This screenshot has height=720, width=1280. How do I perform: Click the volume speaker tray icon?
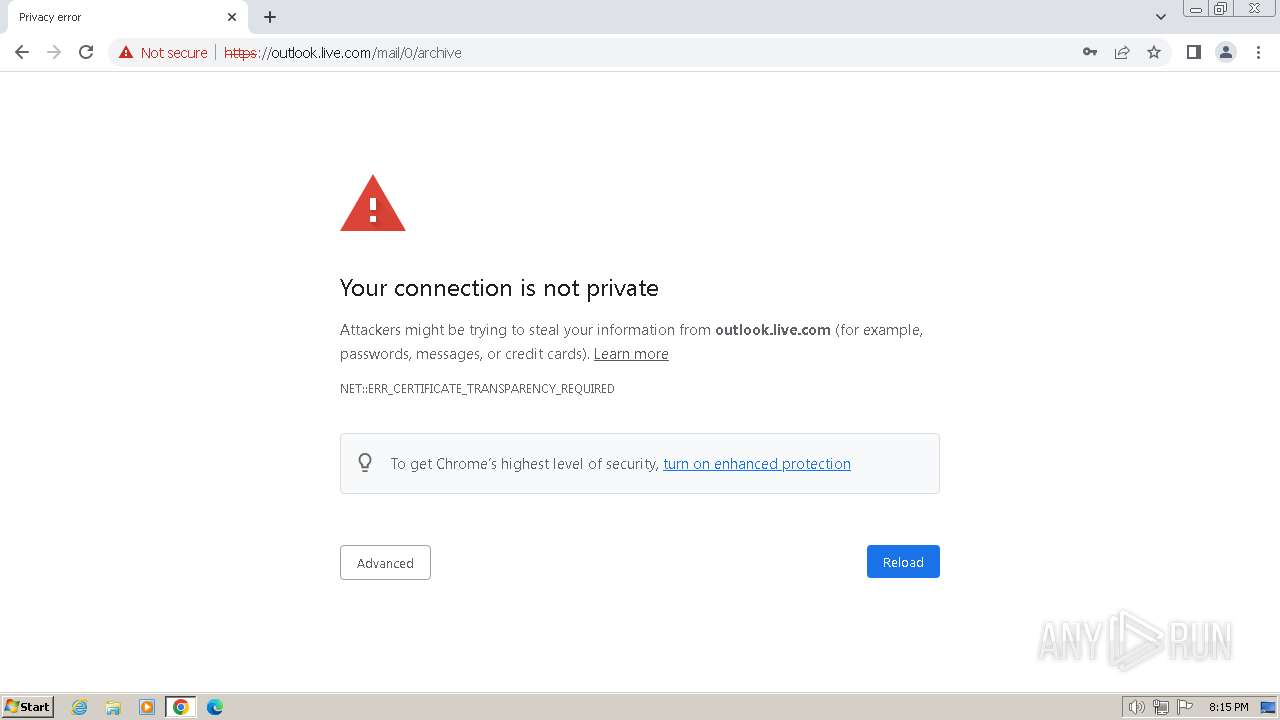click(1136, 707)
